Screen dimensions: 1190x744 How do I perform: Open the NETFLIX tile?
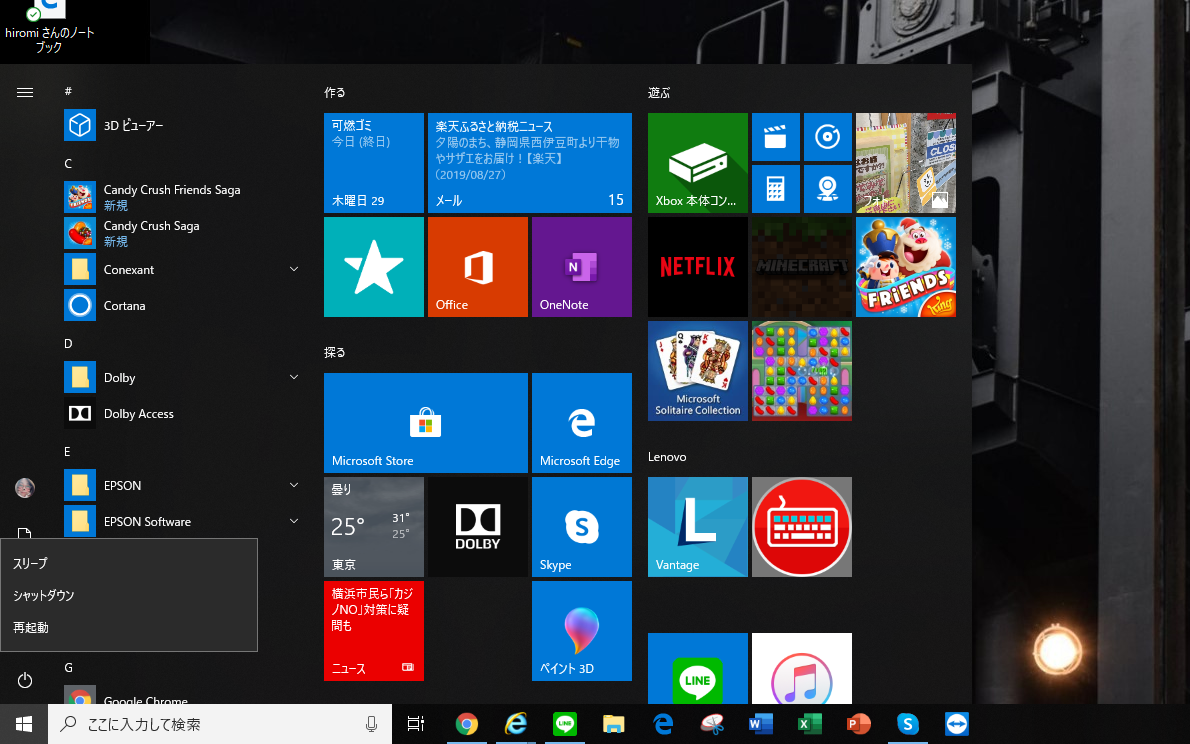pyautogui.click(x=697, y=266)
